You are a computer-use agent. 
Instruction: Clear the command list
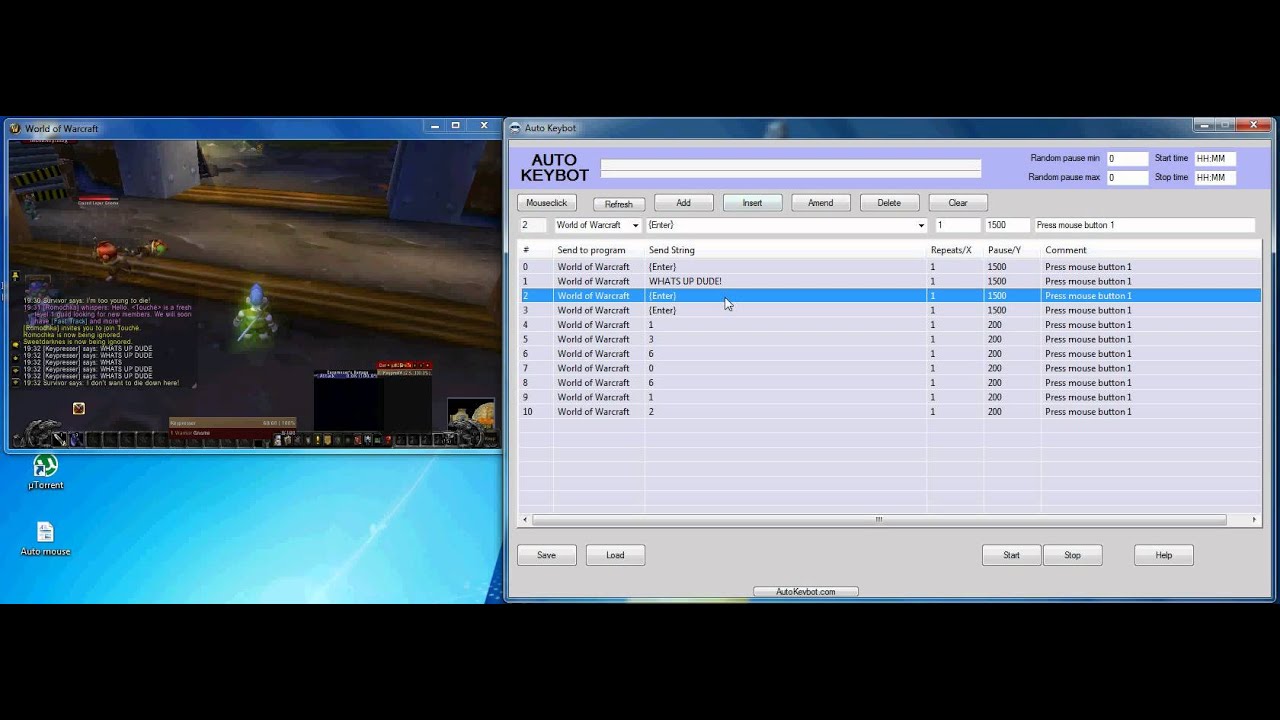pos(958,203)
